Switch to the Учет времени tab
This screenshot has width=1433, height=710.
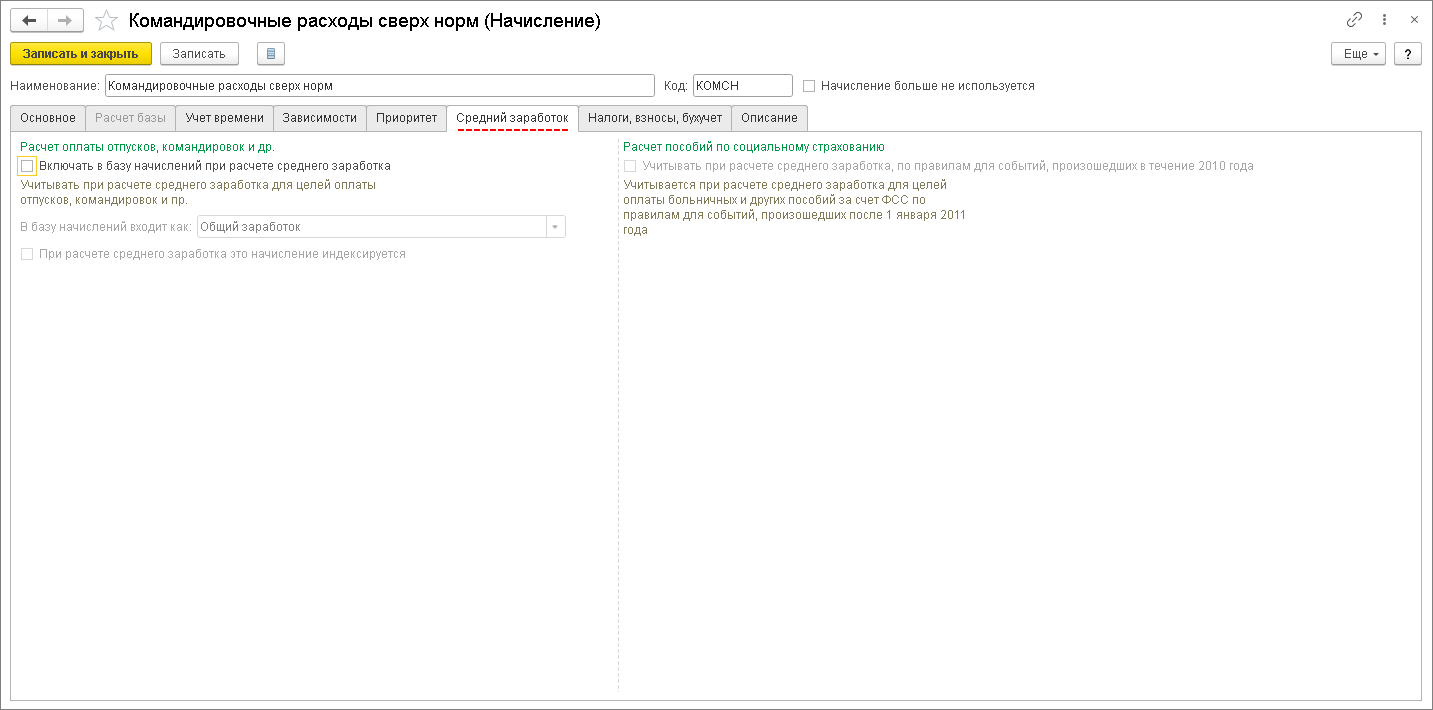(224, 118)
